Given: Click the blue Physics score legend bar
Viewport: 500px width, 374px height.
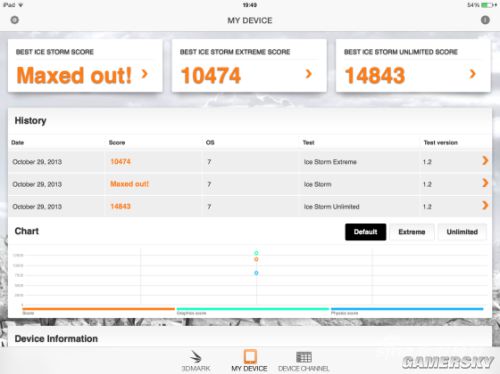Looking at the screenshot, I should tap(407, 309).
